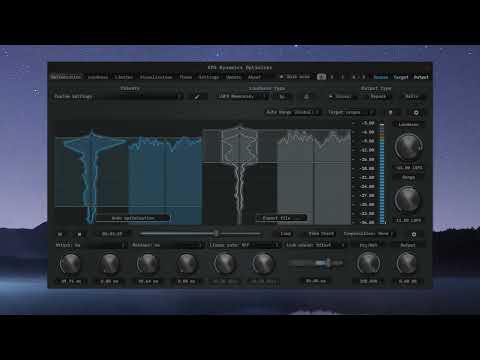Screen dimensions: 480x360
Task: Click the second Release knob
Action: click(186, 263)
